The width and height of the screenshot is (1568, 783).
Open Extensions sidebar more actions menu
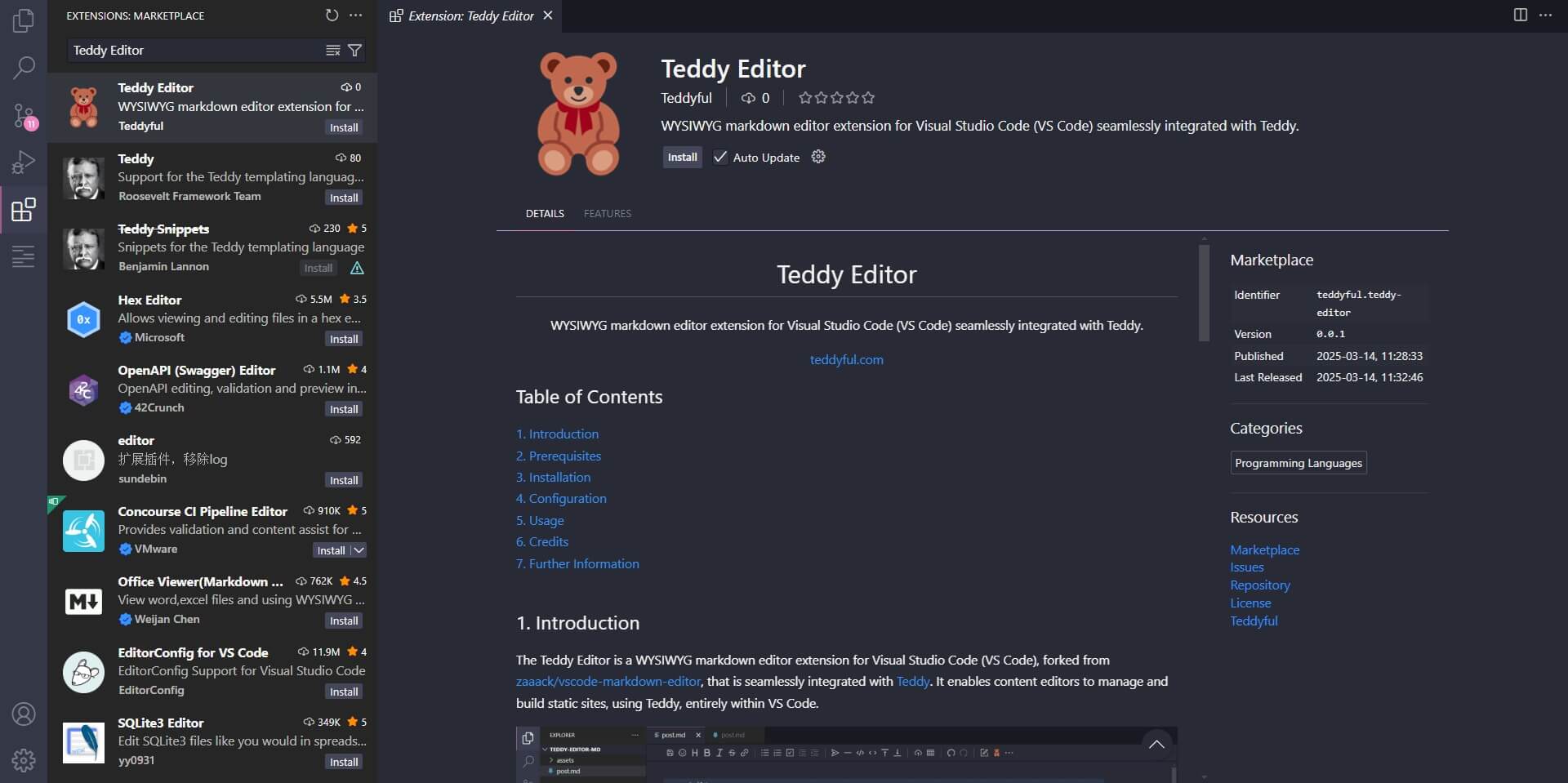(x=355, y=15)
